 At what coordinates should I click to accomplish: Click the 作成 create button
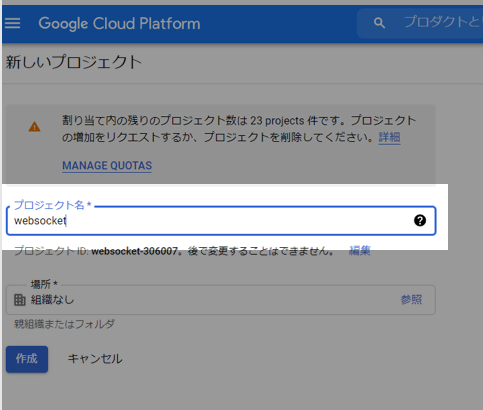coord(27,359)
